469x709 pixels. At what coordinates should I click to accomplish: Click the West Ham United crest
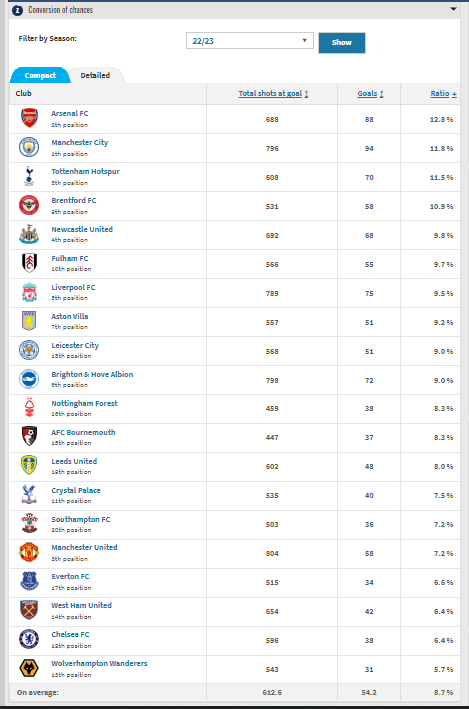pos(29,610)
